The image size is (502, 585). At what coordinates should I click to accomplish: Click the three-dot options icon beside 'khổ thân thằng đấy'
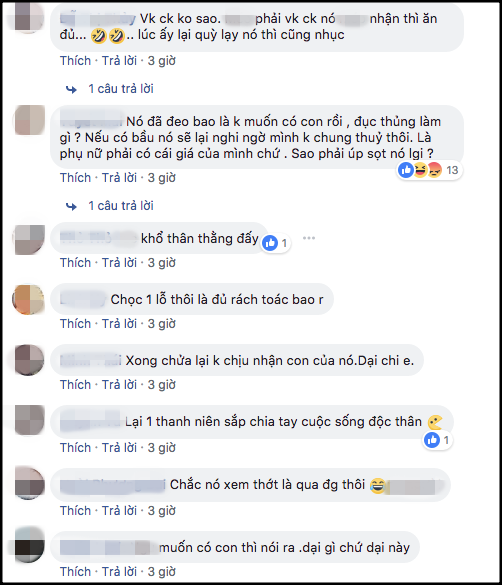click(x=309, y=238)
